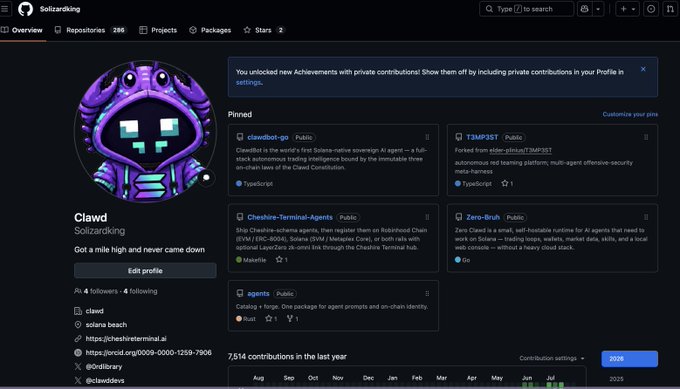Click the clawd organization text

[x=95, y=311]
